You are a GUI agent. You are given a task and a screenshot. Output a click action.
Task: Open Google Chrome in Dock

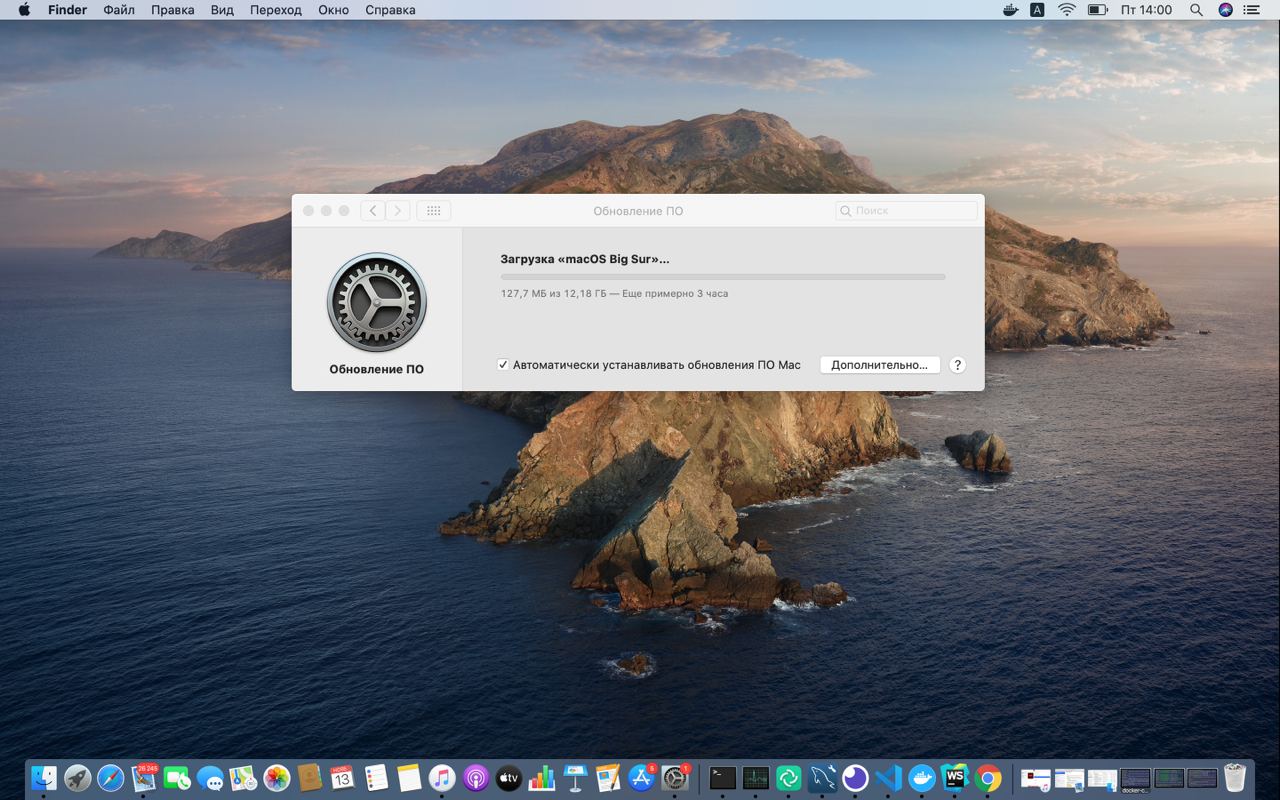pos(987,778)
